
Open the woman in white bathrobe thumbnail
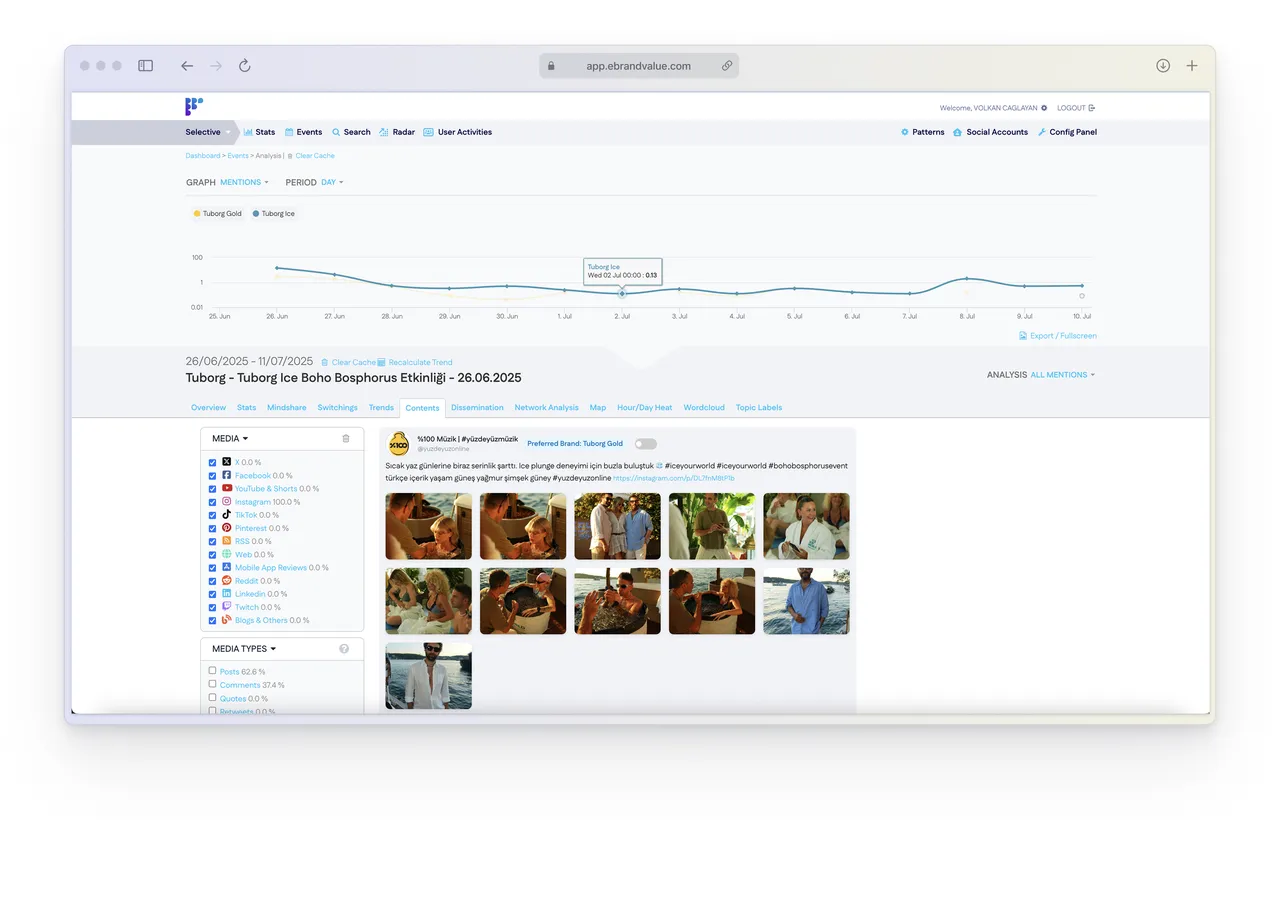coord(806,526)
